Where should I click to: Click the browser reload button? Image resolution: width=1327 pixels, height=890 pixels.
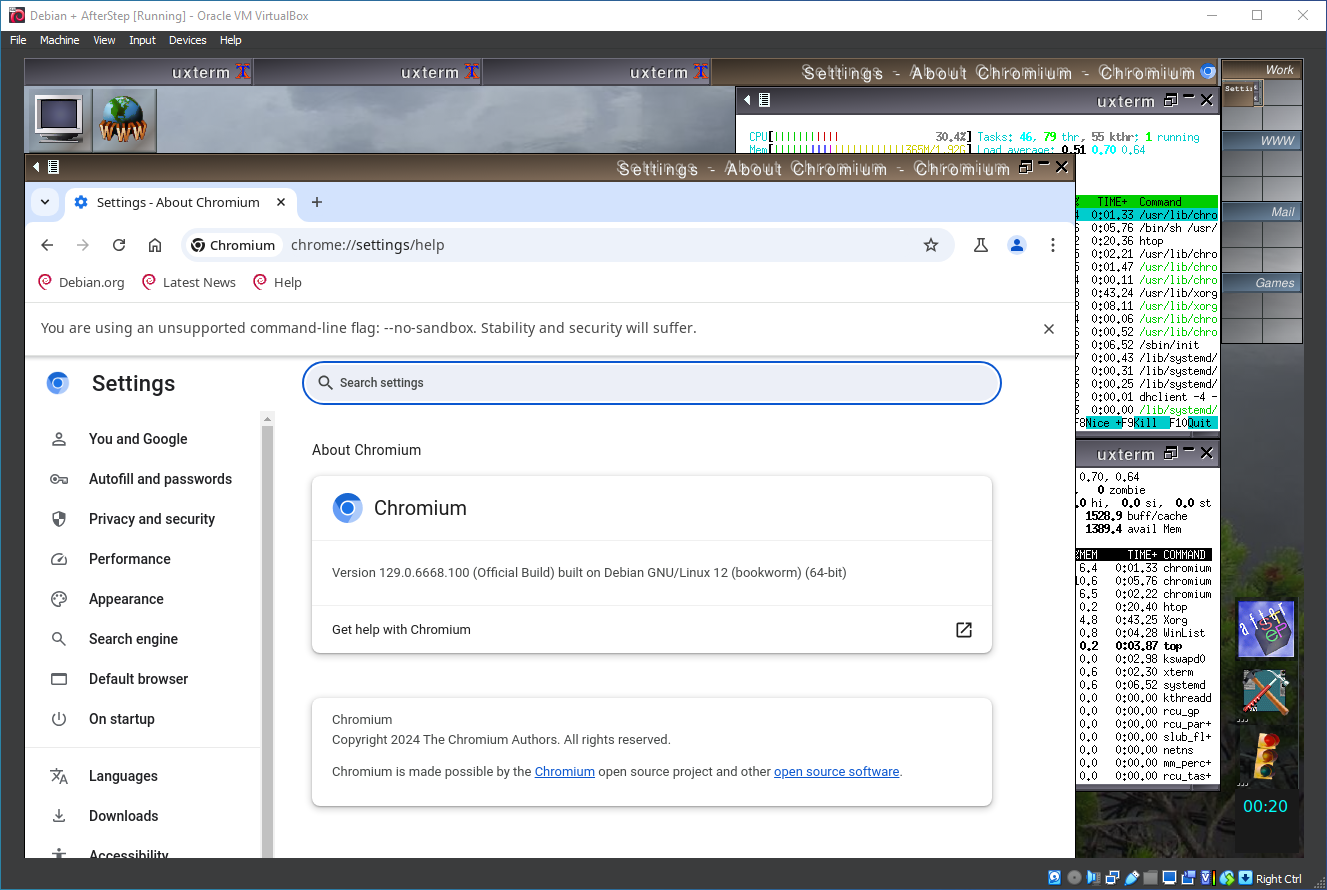[x=119, y=245]
